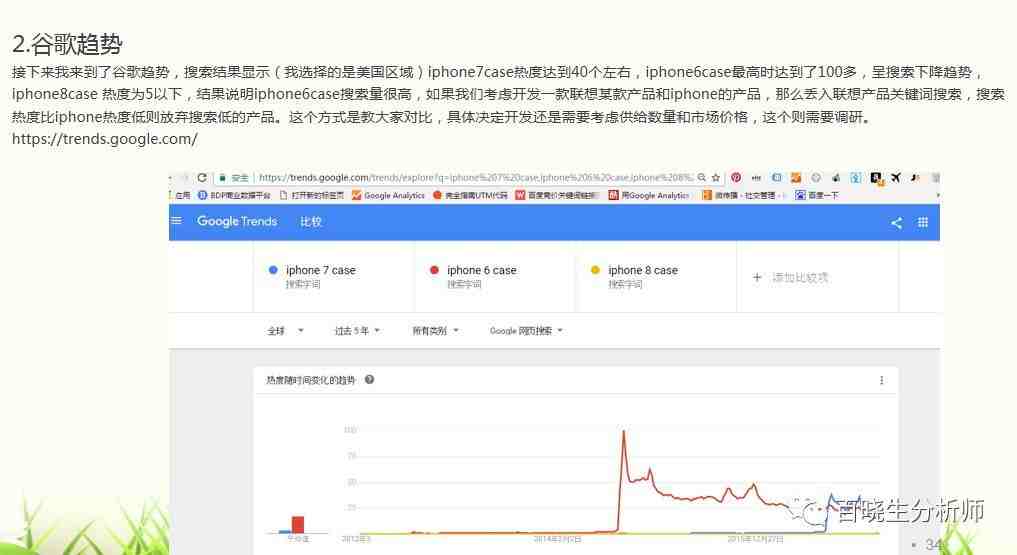Open the BDP商业数据平台 bookmark

coord(234,195)
